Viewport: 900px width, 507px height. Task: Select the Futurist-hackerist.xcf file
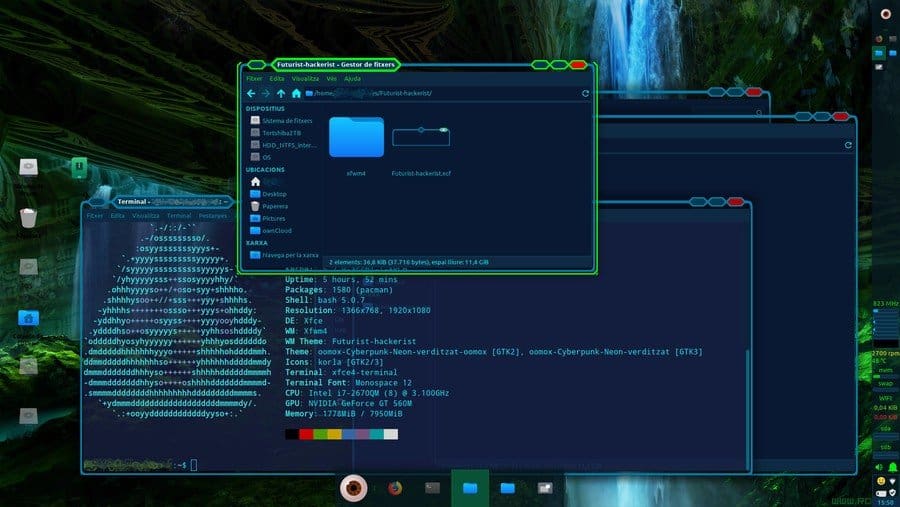[421, 147]
